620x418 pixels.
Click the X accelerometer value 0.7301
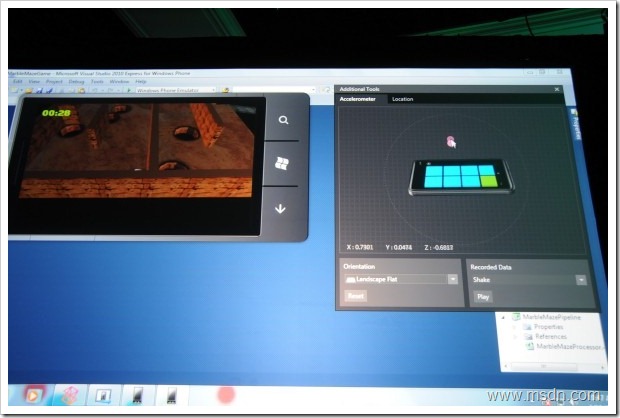359,247
